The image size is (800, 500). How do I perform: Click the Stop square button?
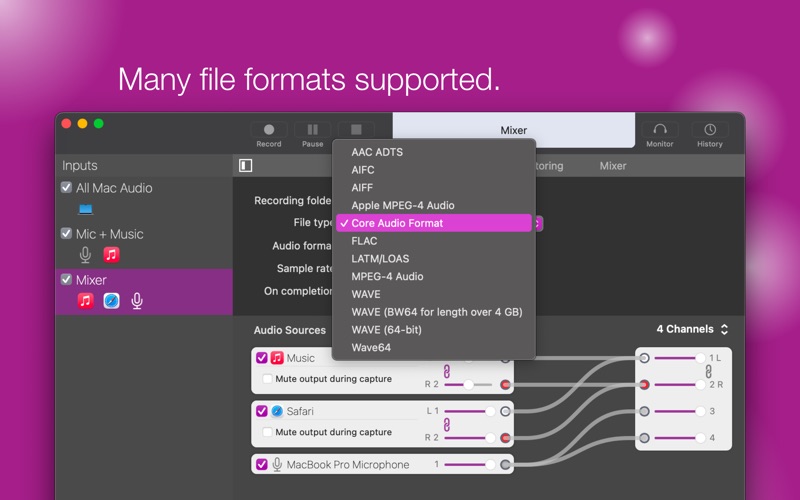(x=356, y=130)
